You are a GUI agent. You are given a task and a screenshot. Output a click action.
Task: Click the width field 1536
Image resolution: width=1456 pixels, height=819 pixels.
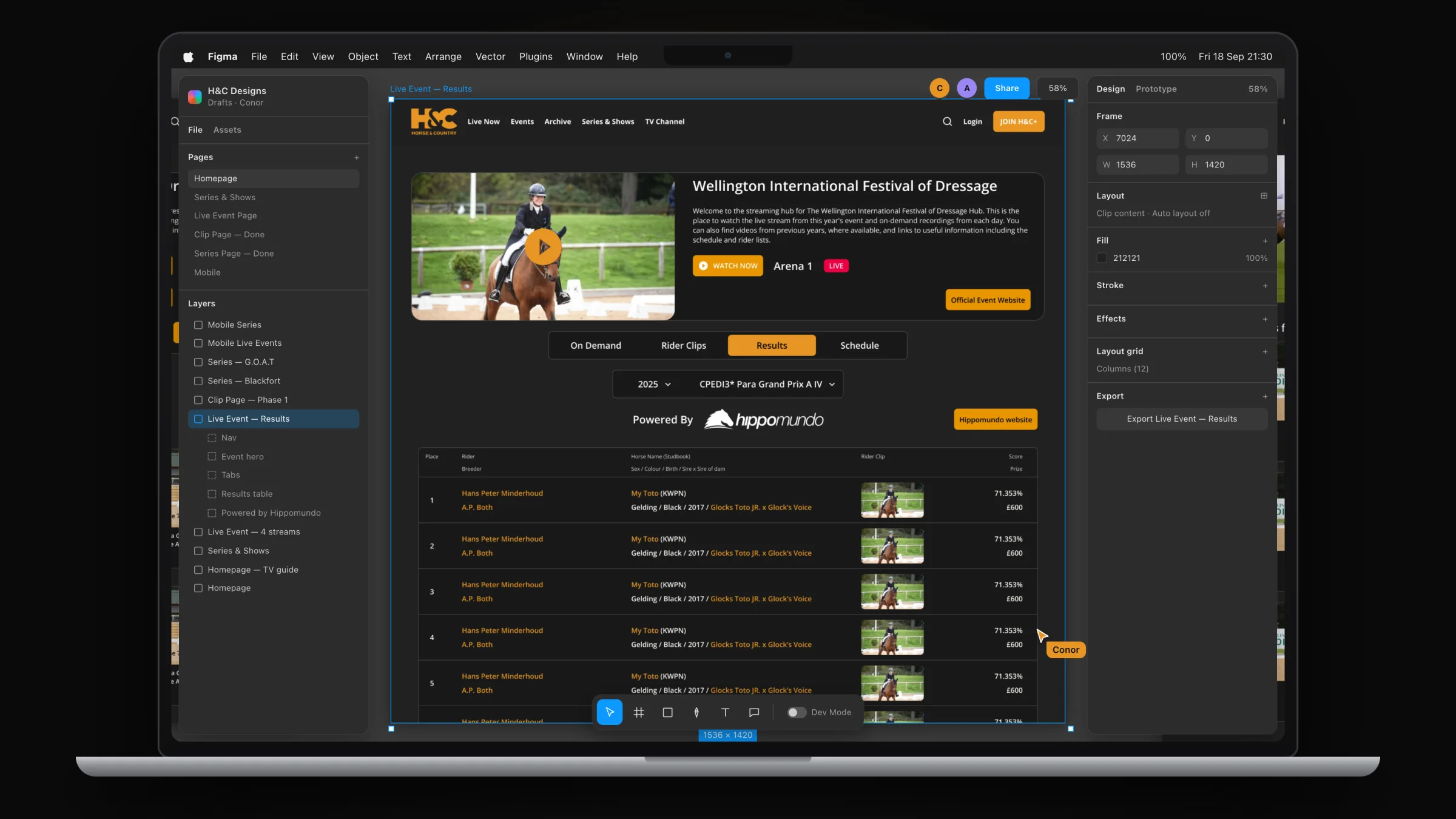click(1137, 164)
